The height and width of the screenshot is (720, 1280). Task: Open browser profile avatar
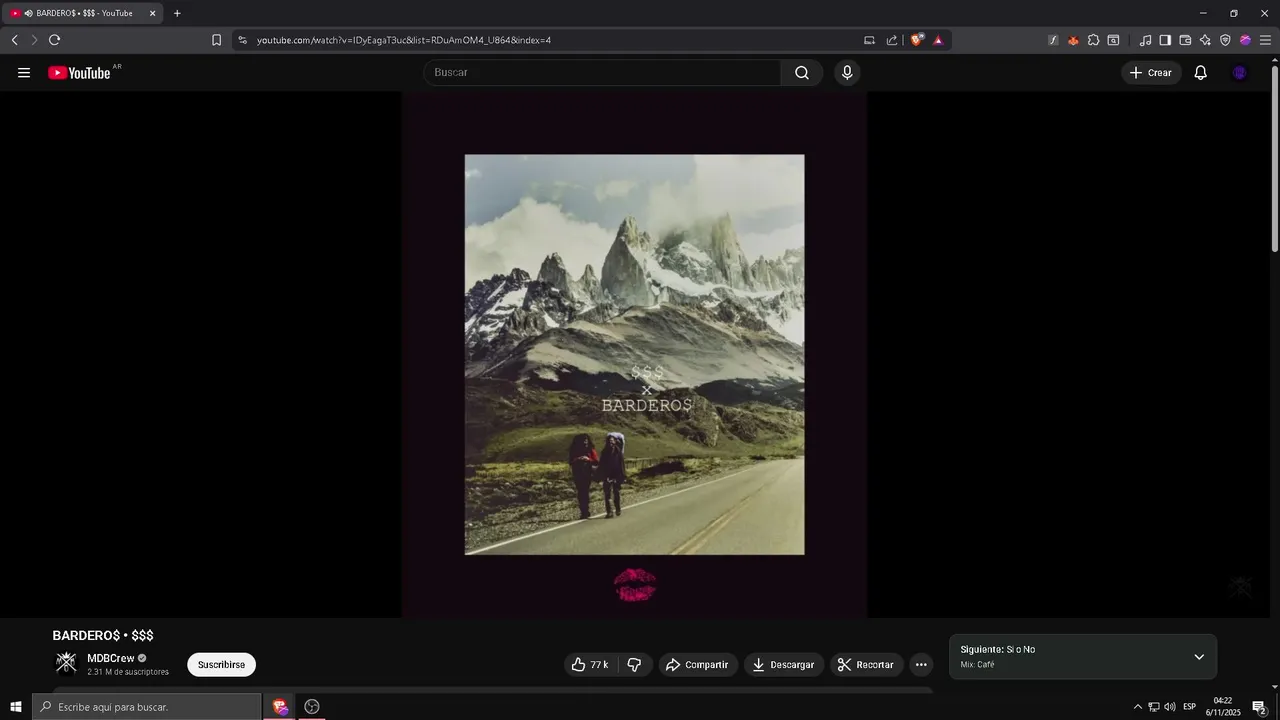coord(1245,40)
